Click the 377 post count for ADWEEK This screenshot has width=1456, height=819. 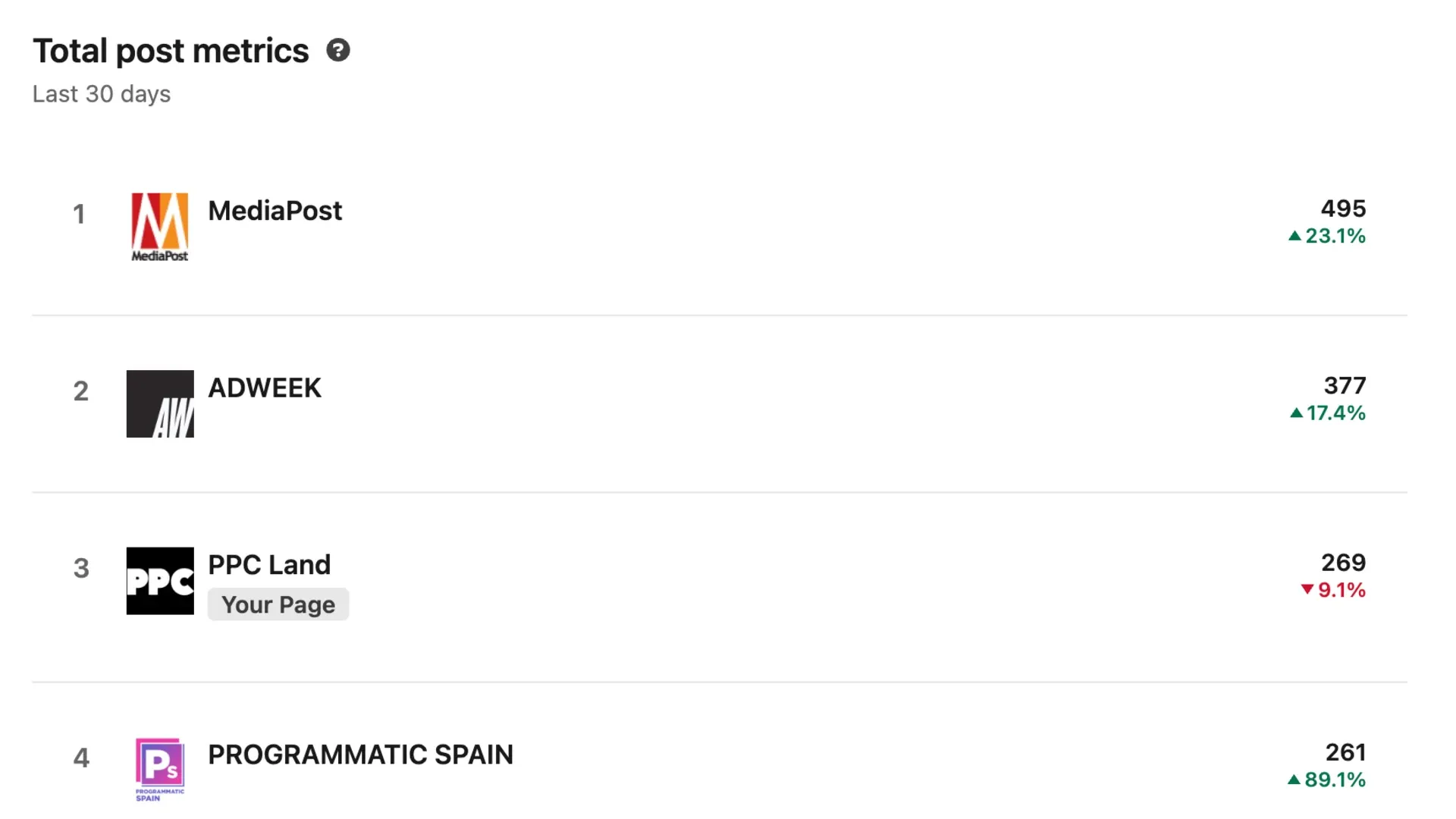tap(1343, 385)
